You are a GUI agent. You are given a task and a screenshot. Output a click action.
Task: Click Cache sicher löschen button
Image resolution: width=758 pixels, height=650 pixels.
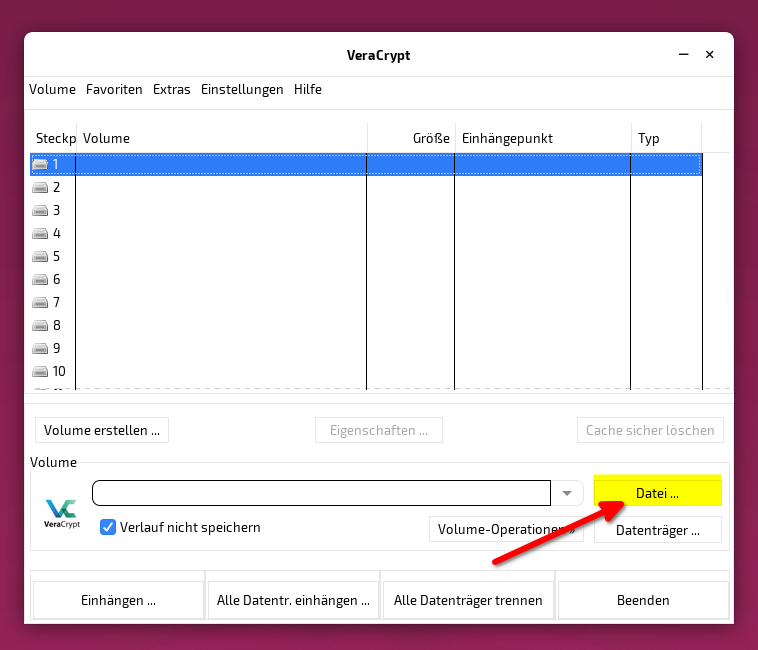650,430
